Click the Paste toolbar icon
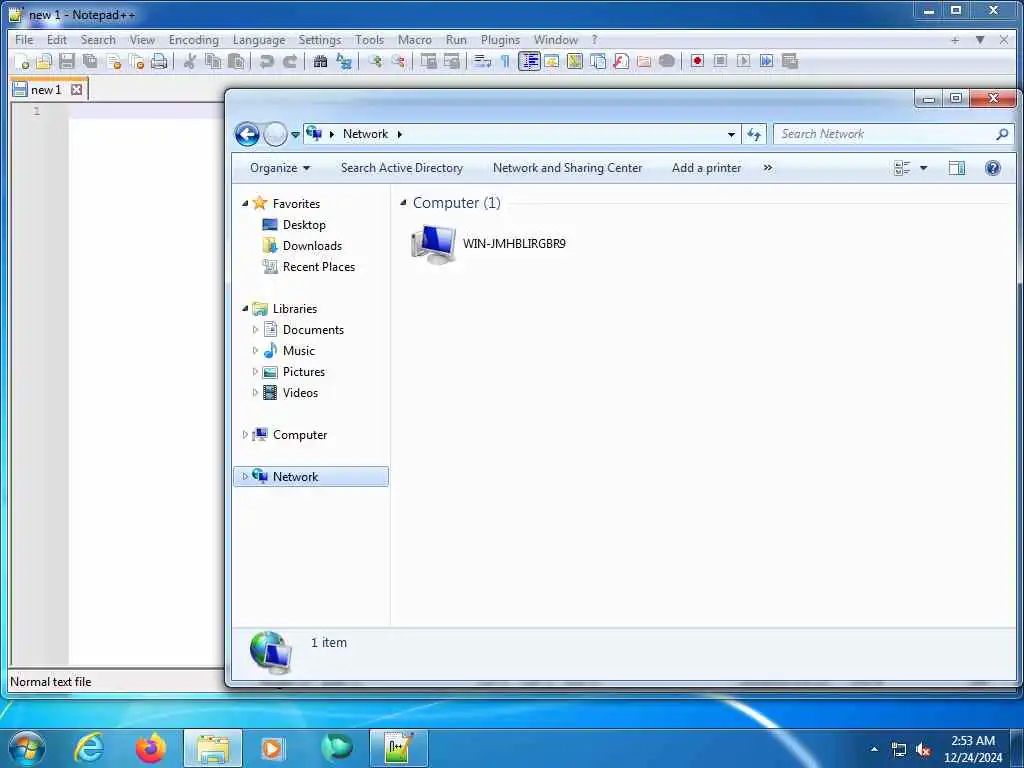Viewport: 1024px width, 768px height. (236, 61)
